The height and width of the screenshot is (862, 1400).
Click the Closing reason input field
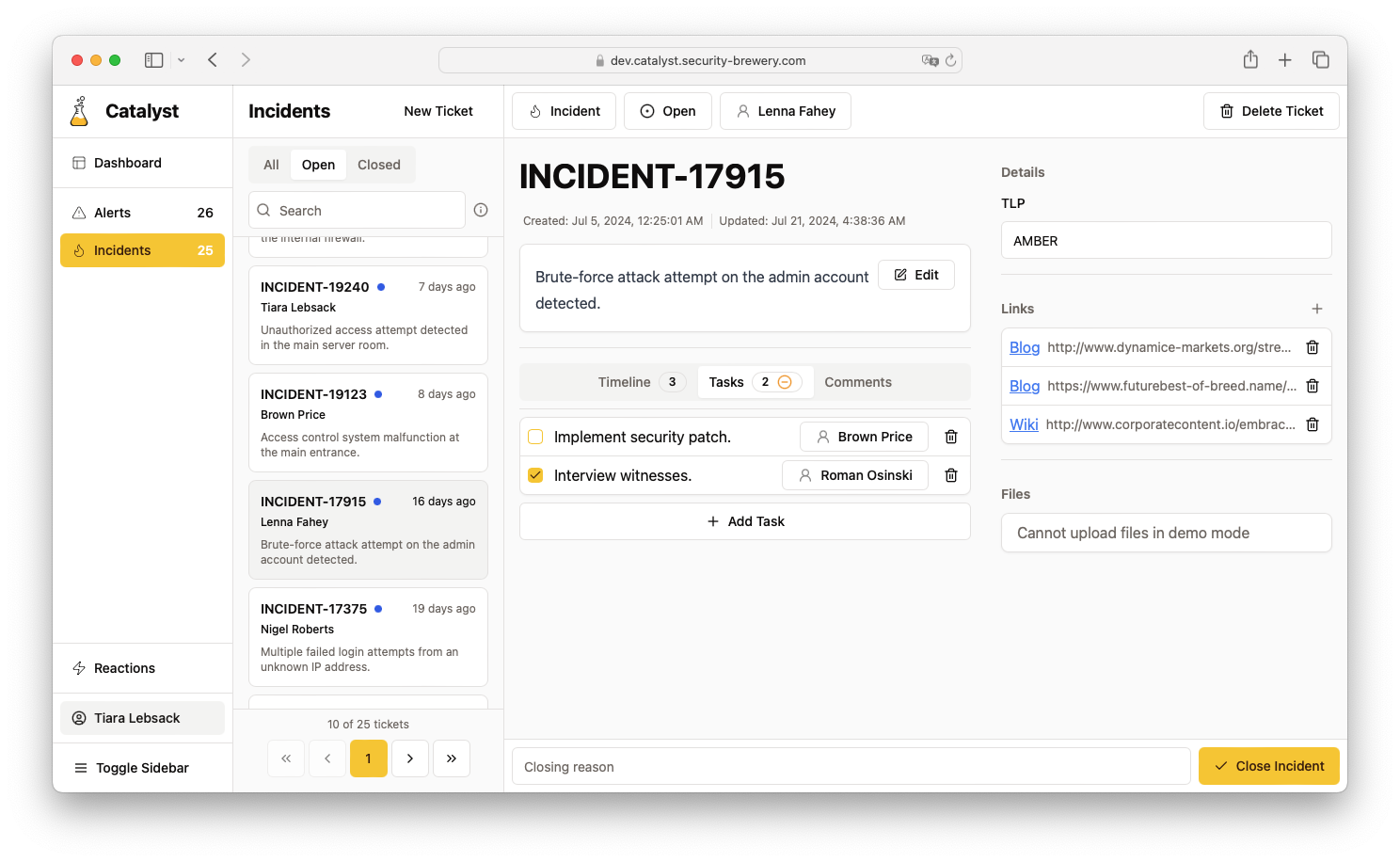click(x=850, y=766)
